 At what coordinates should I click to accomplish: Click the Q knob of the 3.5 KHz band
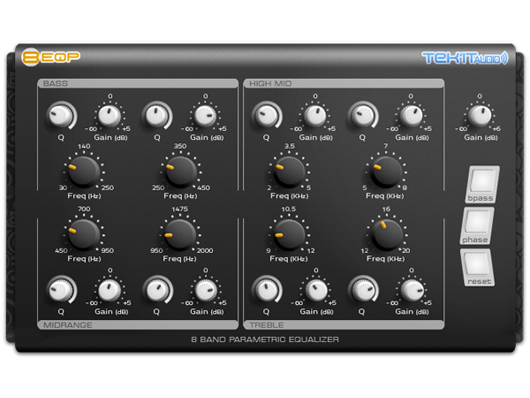[x=266, y=115]
